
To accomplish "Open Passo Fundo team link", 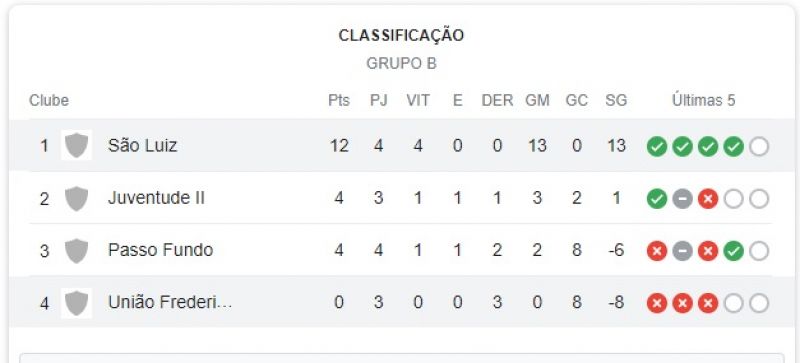I will pos(160,250).
